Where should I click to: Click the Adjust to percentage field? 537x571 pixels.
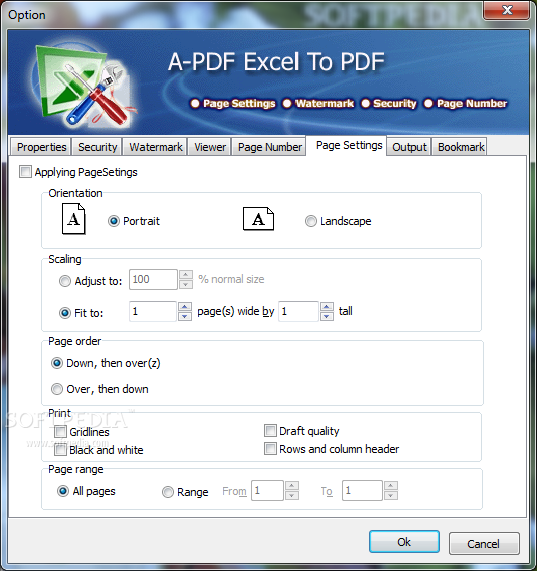click(x=153, y=280)
